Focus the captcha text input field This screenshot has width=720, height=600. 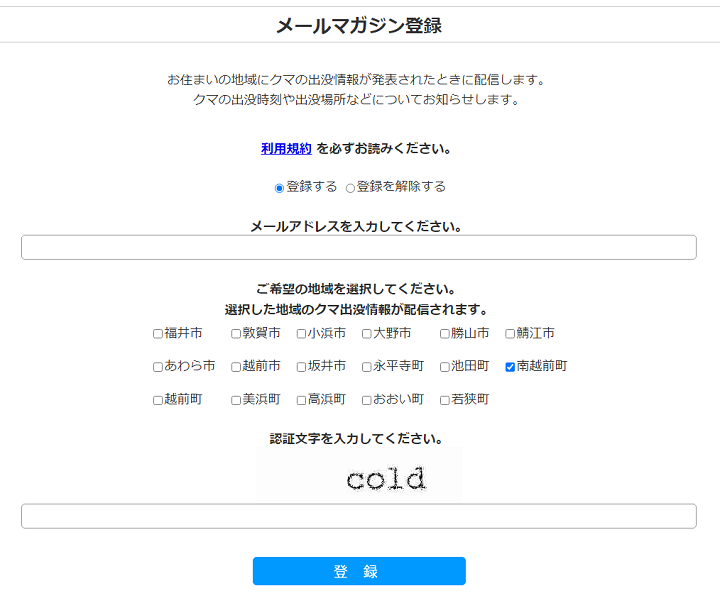pos(358,516)
